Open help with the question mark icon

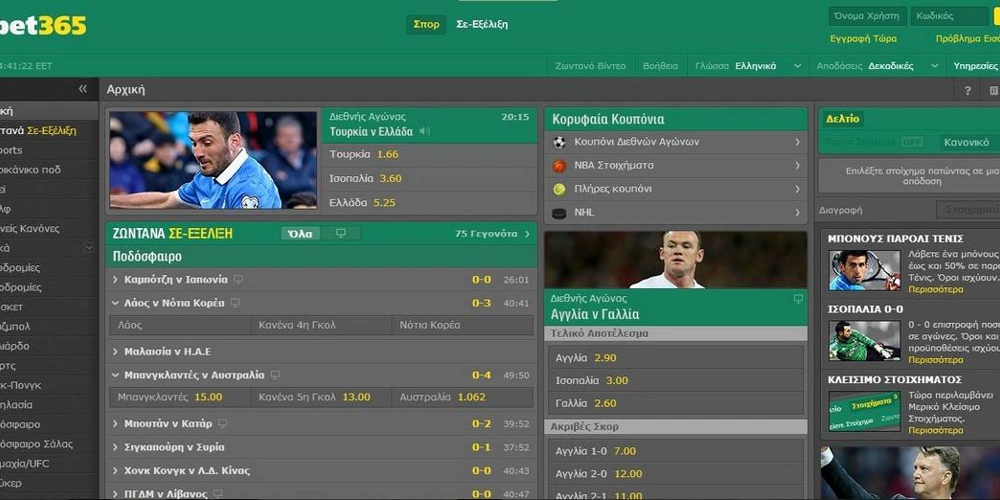(967, 91)
